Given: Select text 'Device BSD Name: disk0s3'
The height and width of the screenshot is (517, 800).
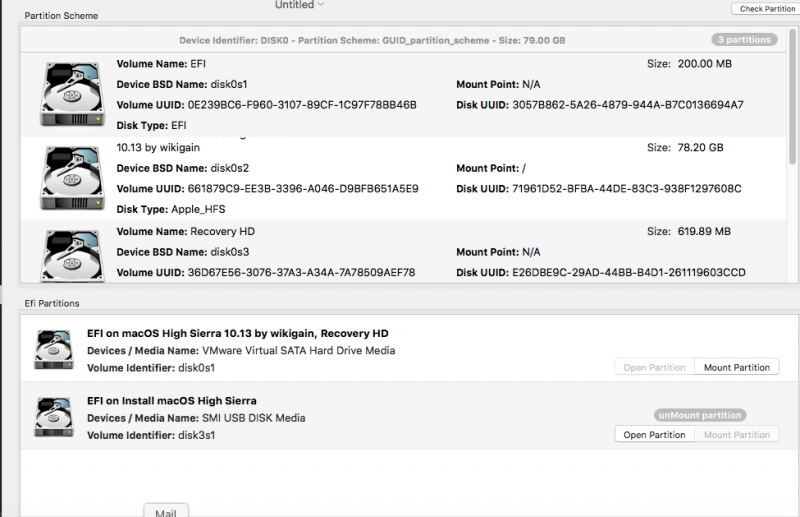Looking at the screenshot, I should pyautogui.click(x=183, y=252).
